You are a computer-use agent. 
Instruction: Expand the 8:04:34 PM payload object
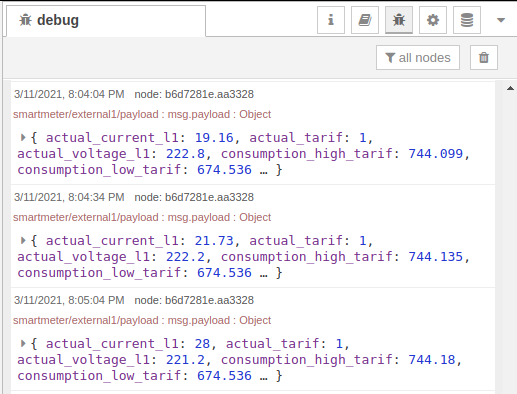[23, 240]
